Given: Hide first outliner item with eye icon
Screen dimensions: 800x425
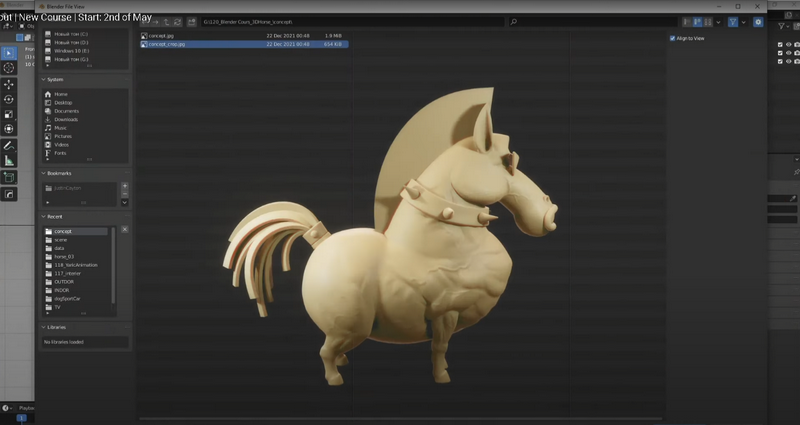Looking at the screenshot, I should [x=789, y=45].
